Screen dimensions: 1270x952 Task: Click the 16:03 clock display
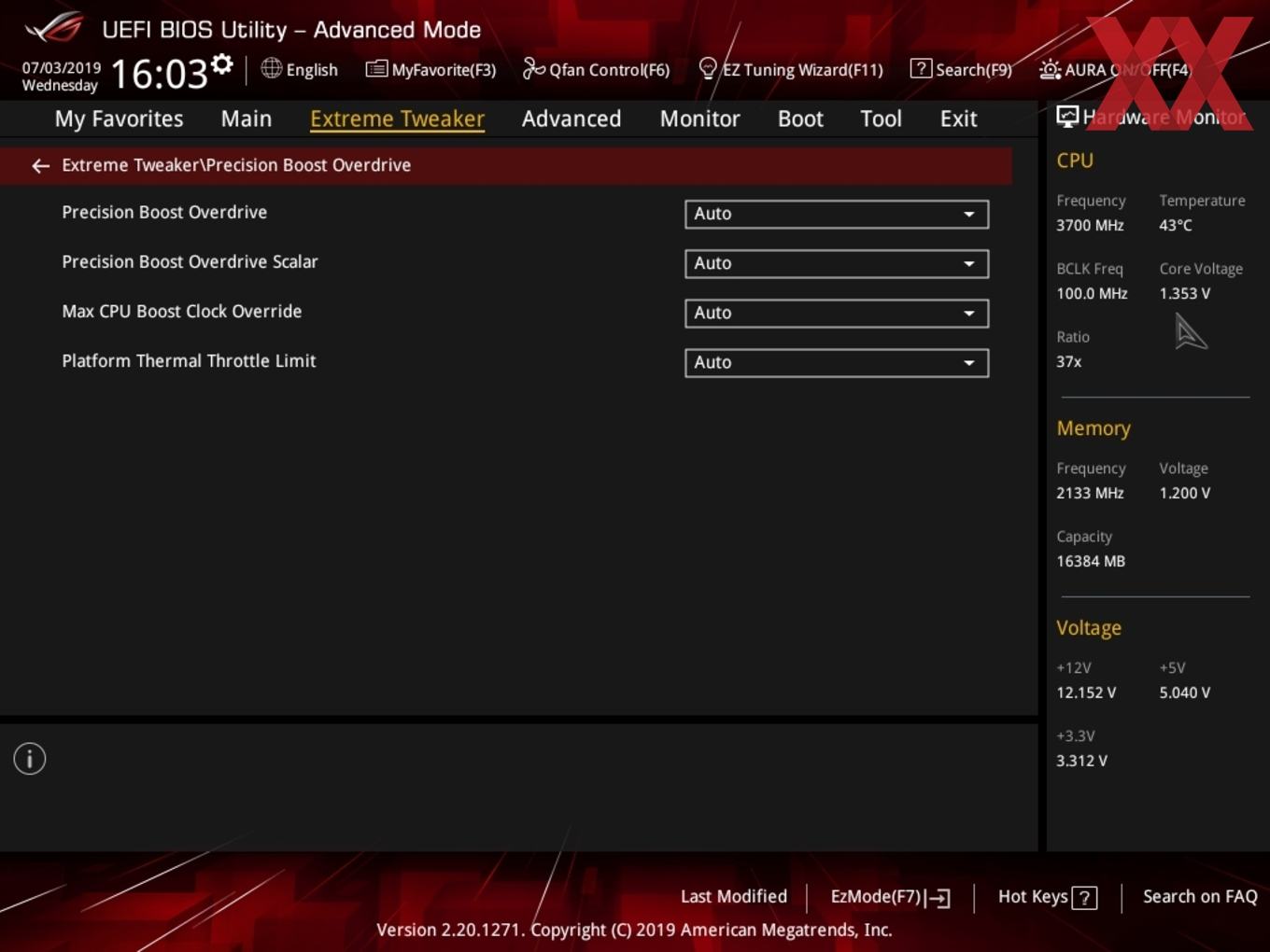160,74
